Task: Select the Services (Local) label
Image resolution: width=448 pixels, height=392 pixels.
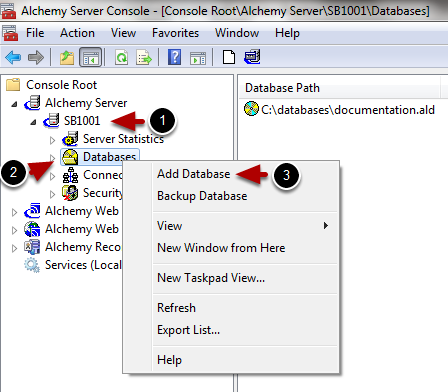Action: click(x=83, y=265)
